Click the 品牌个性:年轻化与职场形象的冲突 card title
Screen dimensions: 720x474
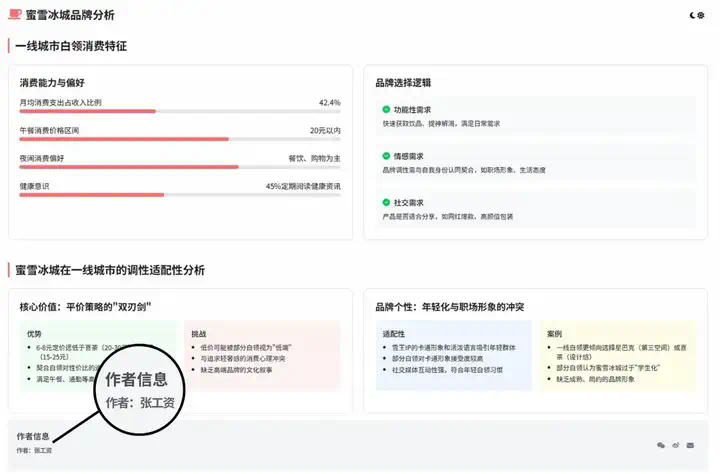click(x=450, y=307)
